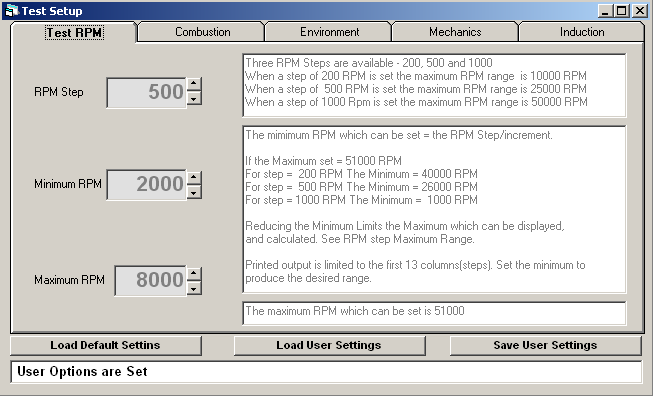
Task: Close the Test Setup window
Action: (x=639, y=11)
